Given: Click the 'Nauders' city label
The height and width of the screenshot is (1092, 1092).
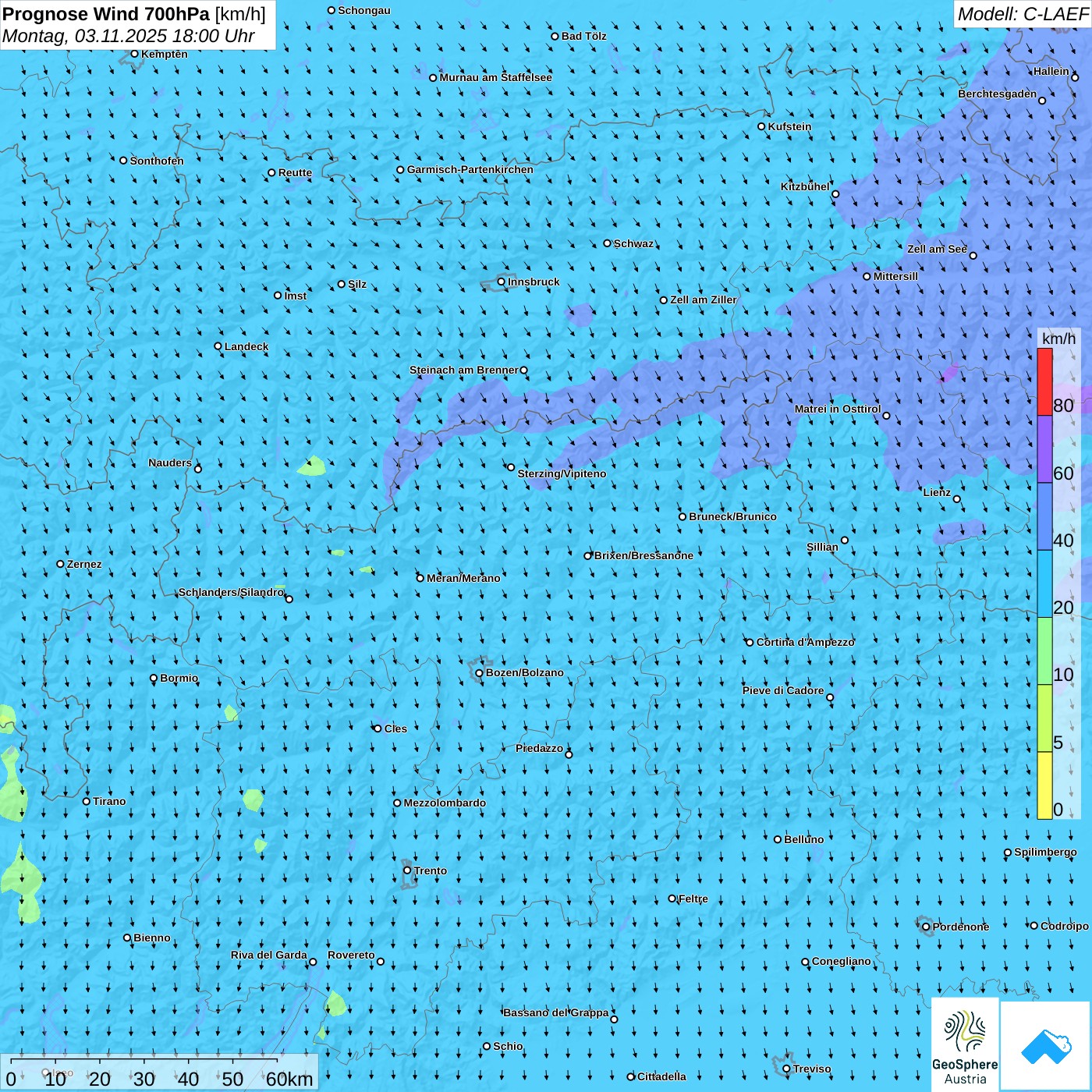Looking at the screenshot, I should 170,463.
